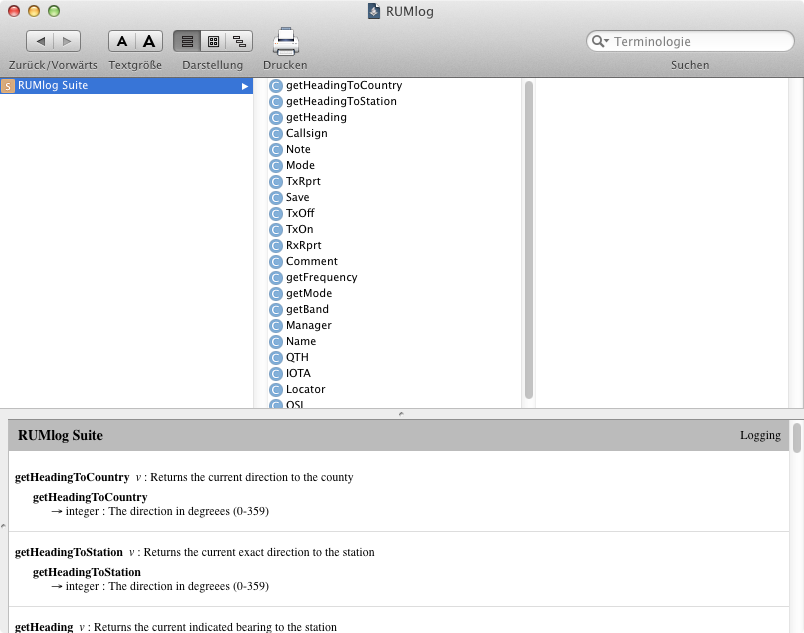Select RxRprt in command list
The height and width of the screenshot is (633, 804).
[x=304, y=245]
